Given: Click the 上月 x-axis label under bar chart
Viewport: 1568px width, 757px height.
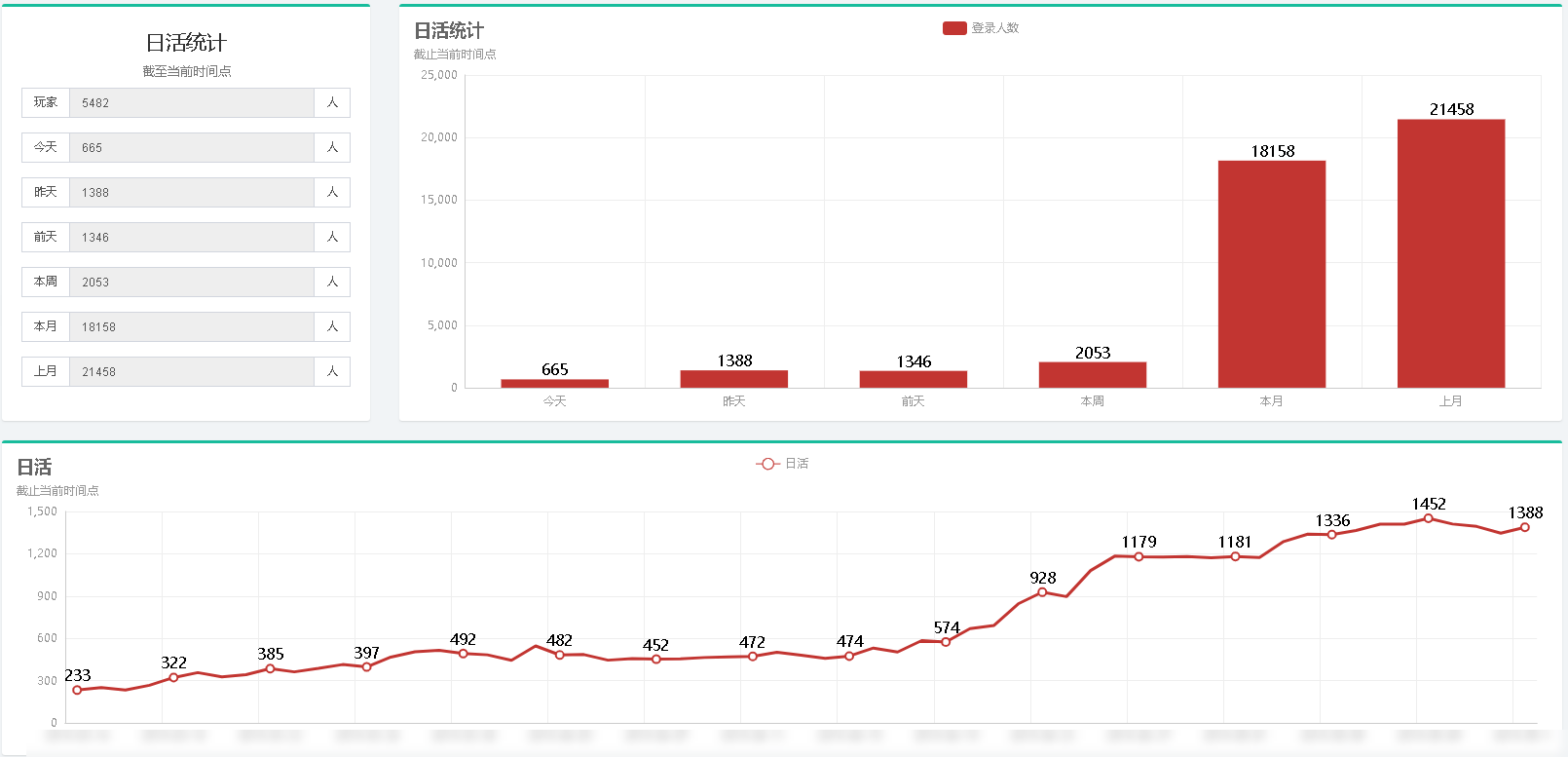Looking at the screenshot, I should pyautogui.click(x=1451, y=401).
